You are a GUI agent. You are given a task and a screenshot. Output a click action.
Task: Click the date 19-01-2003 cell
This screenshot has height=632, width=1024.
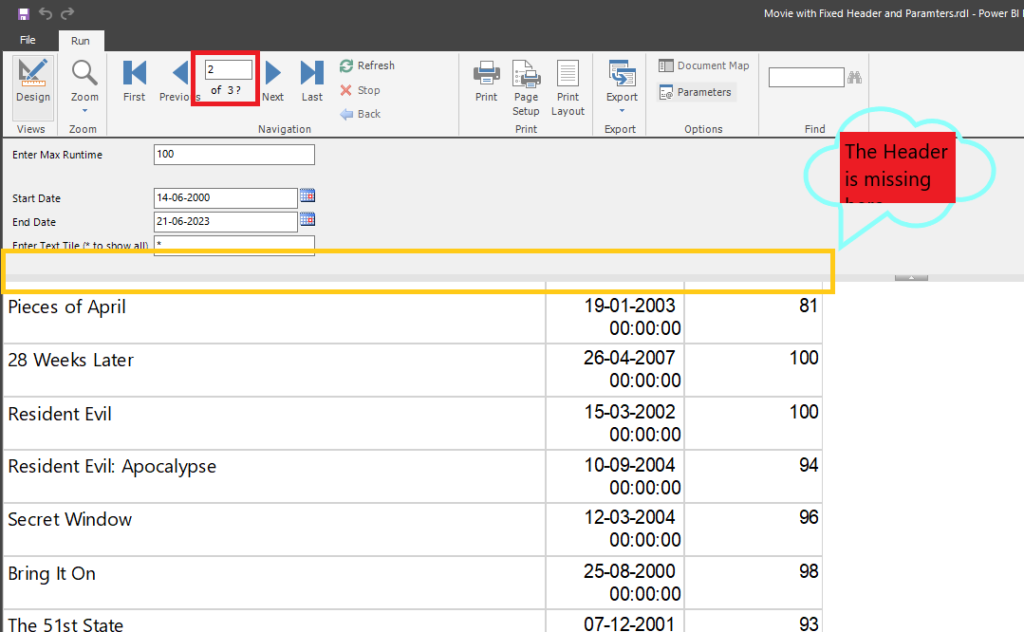coord(615,317)
